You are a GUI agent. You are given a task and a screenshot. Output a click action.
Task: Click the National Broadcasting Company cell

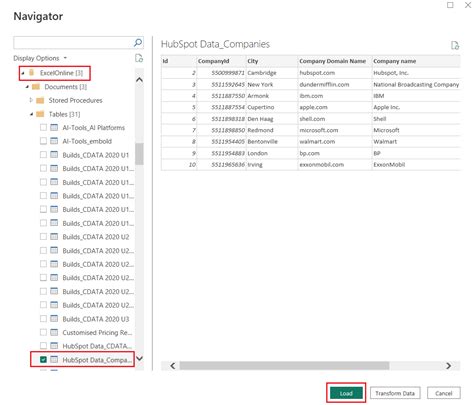tap(416, 84)
